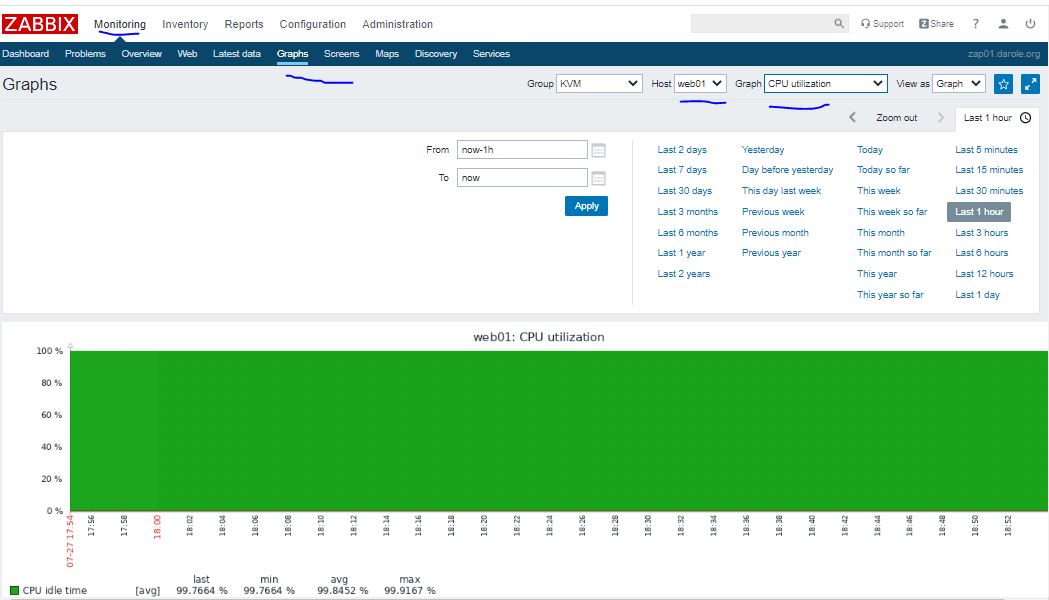Click the To input field
1049x600 pixels.
click(x=522, y=178)
